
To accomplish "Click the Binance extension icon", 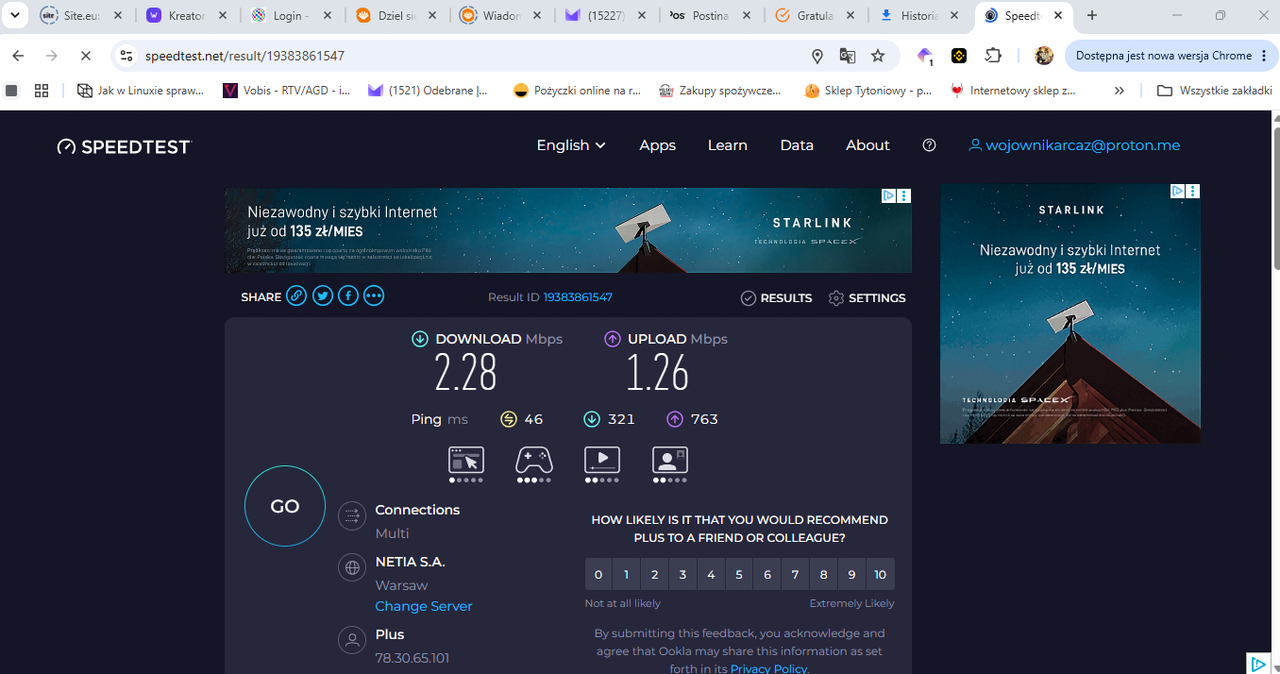I will pos(958,56).
